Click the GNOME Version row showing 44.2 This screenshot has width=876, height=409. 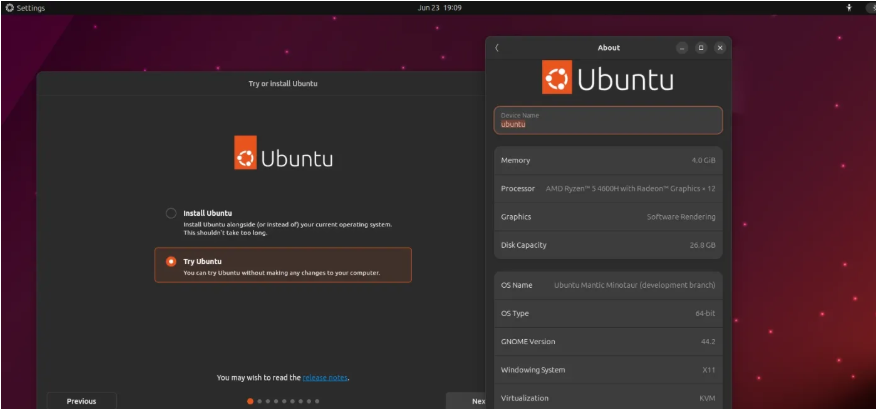[608, 341]
